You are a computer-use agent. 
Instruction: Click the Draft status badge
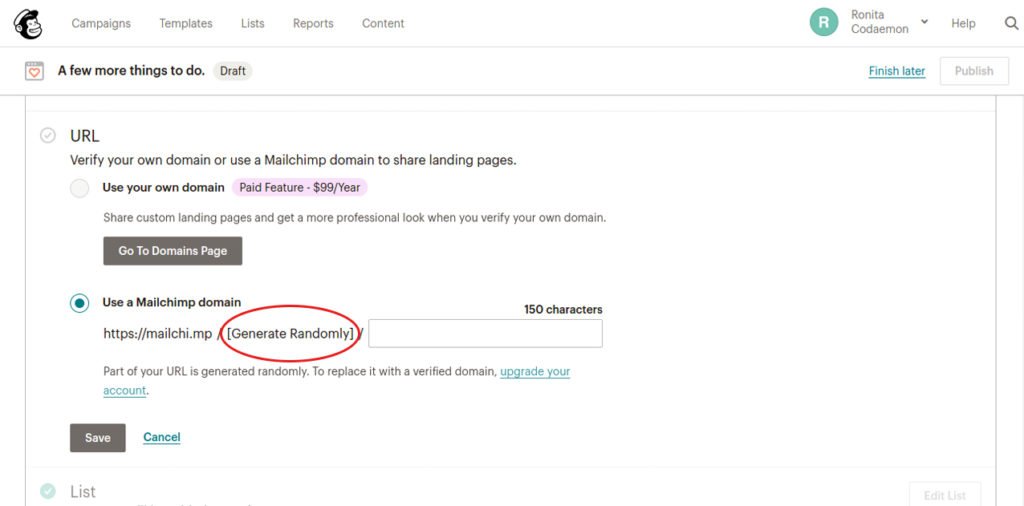232,71
